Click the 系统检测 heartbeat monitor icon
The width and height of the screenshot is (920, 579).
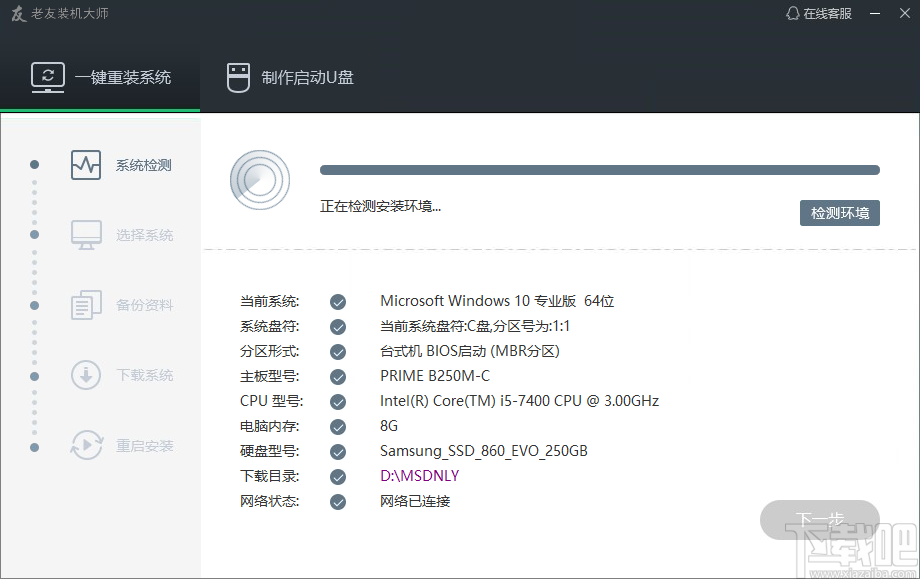click(x=86, y=165)
